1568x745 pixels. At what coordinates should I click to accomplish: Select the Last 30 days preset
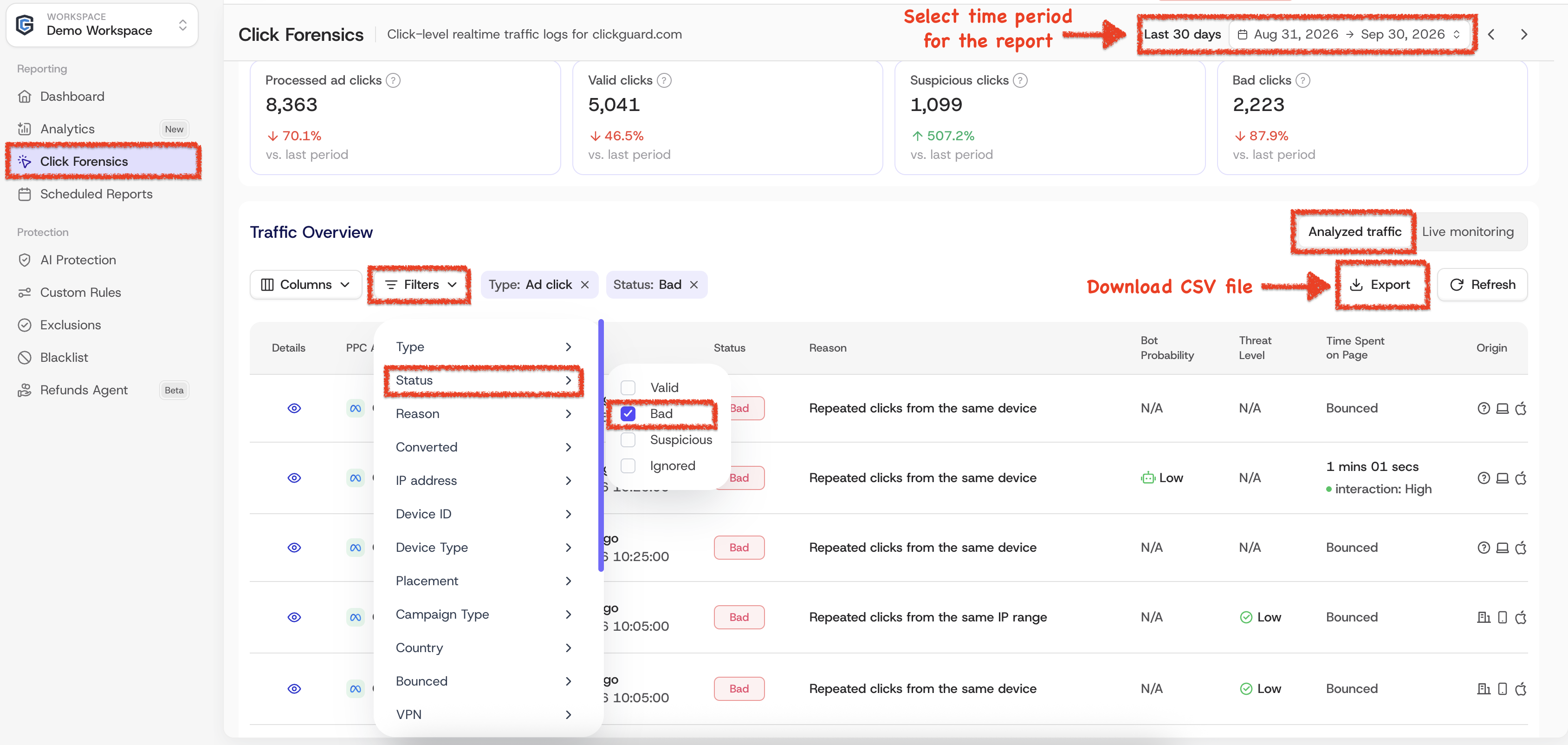(1182, 34)
